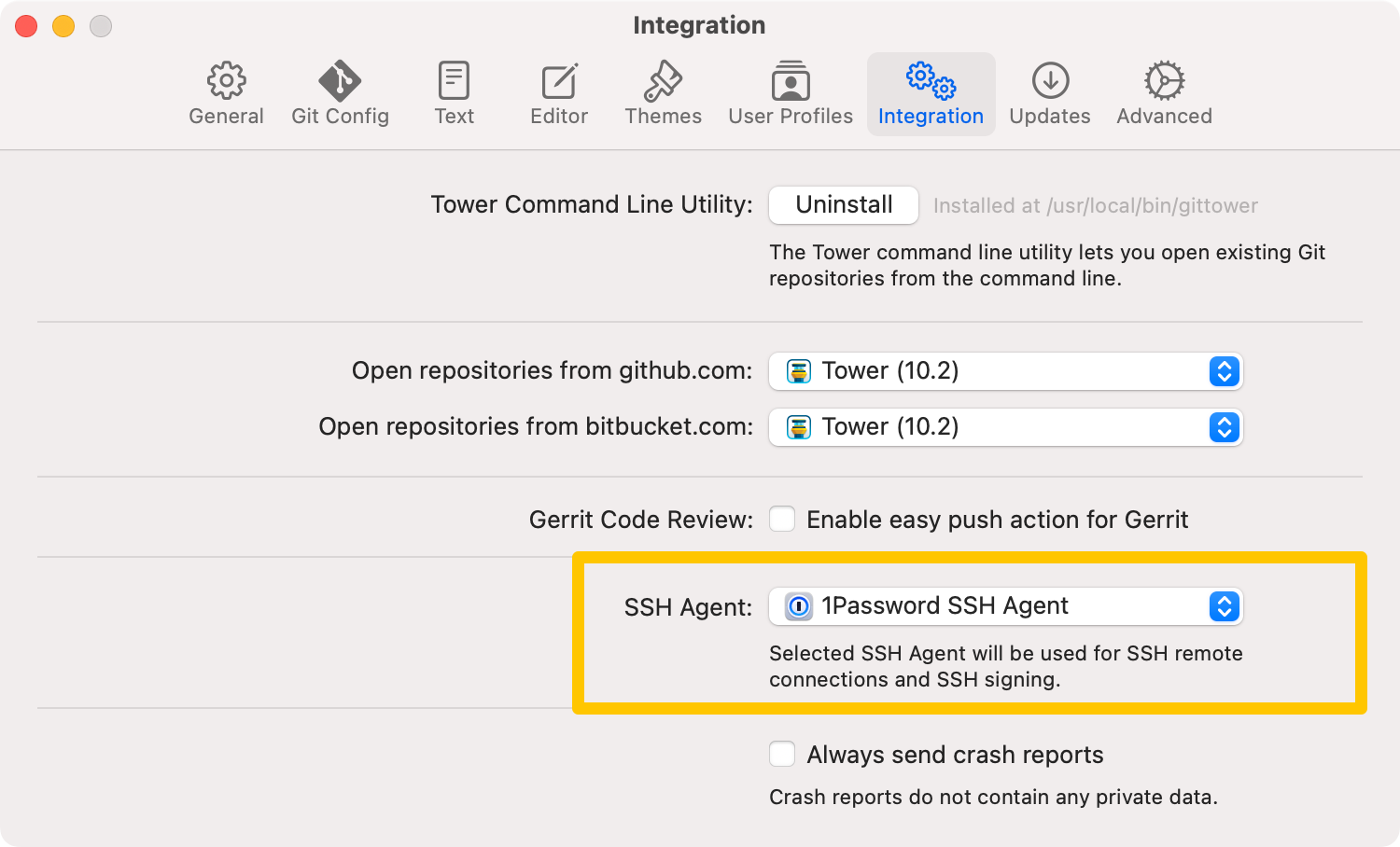This screenshot has height=847, width=1400.
Task: Expand the github.com repository handler dropdown
Action: [x=1224, y=371]
